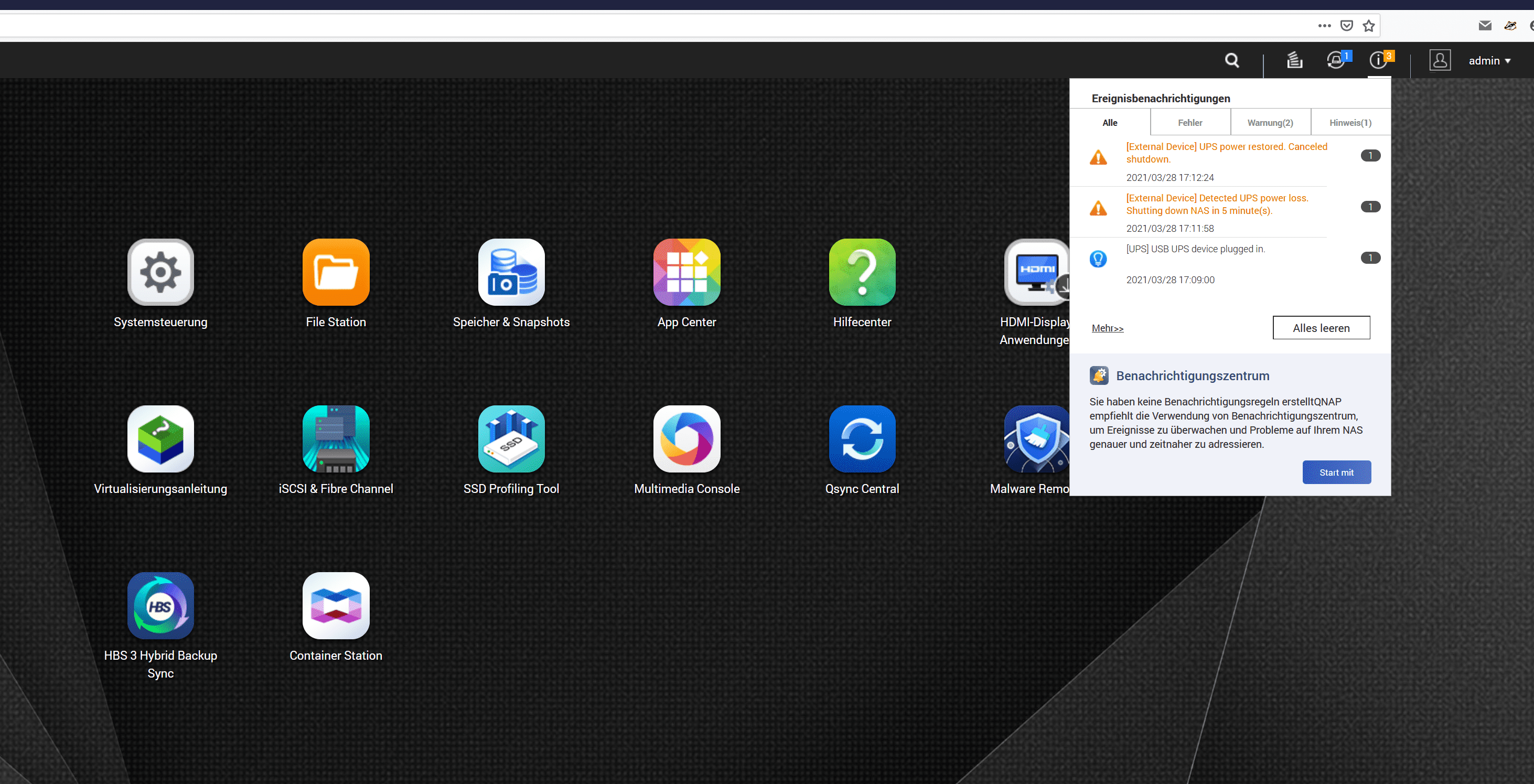Switch to the Warnung(2) tab

pyautogui.click(x=1270, y=123)
